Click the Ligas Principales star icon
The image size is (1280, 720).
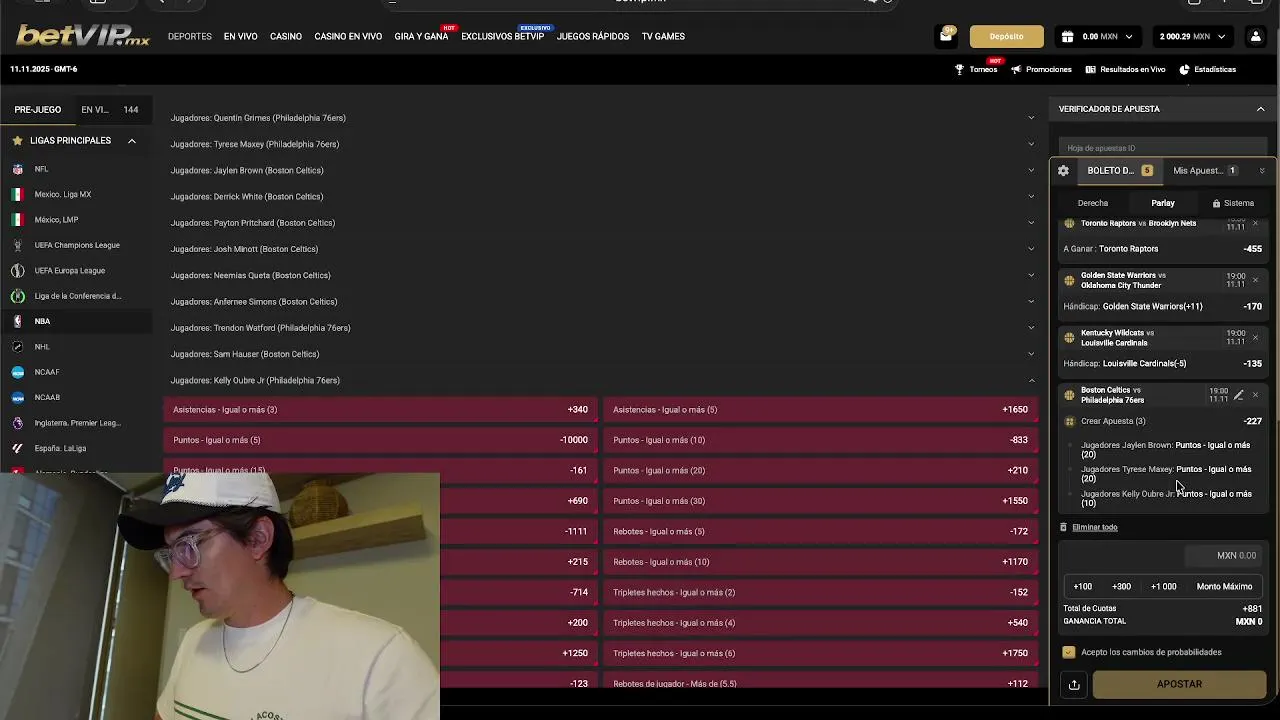[x=17, y=141]
